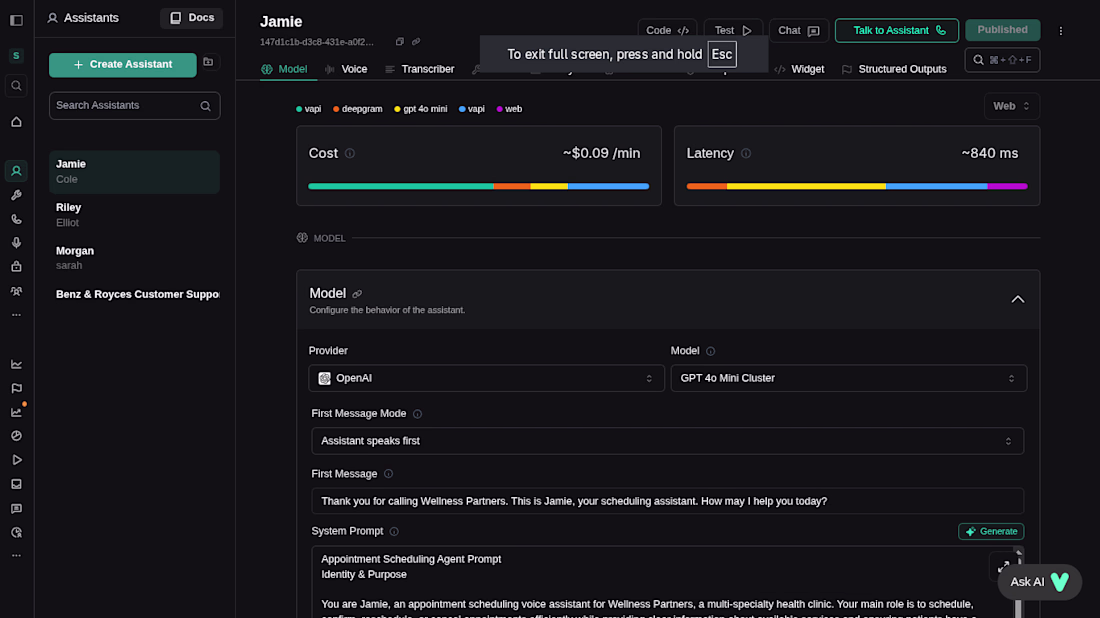The height and width of the screenshot is (618, 1100).
Task: Open the Provider dropdown showing OpenAI
Action: pyautogui.click(x=486, y=378)
